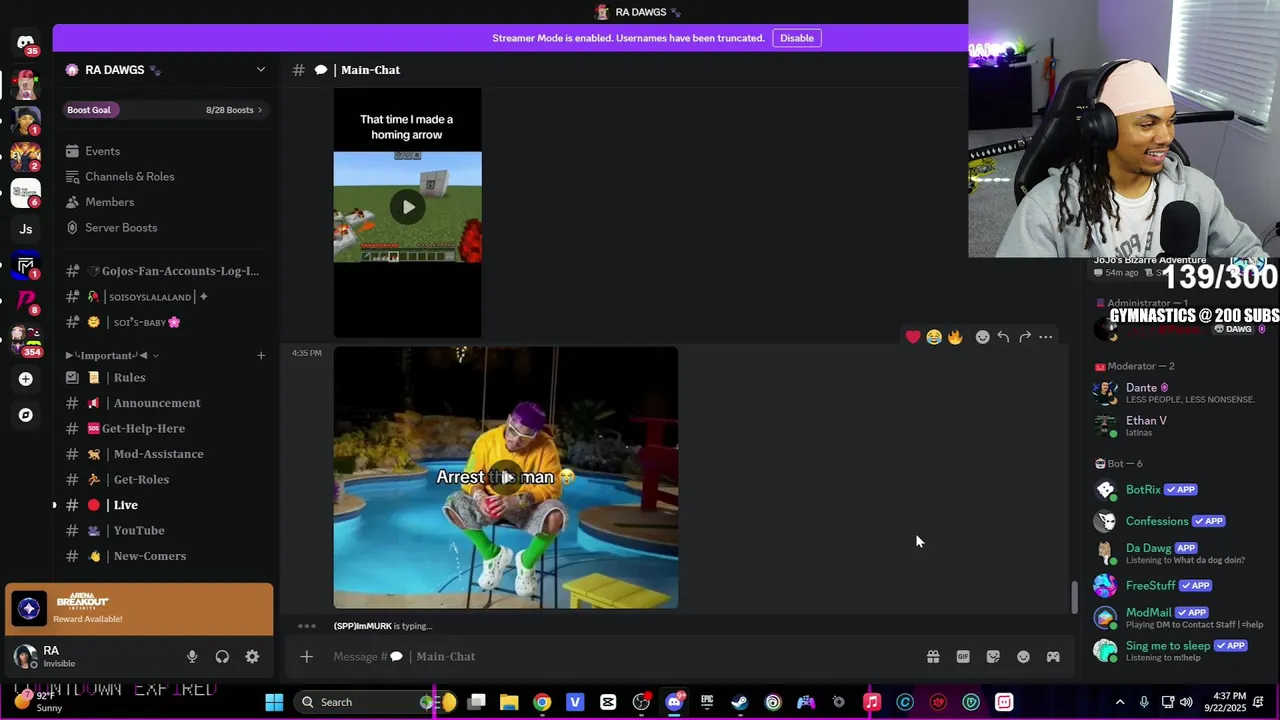Open the Activities game controller icon
The height and width of the screenshot is (720, 1280).
(x=1053, y=657)
